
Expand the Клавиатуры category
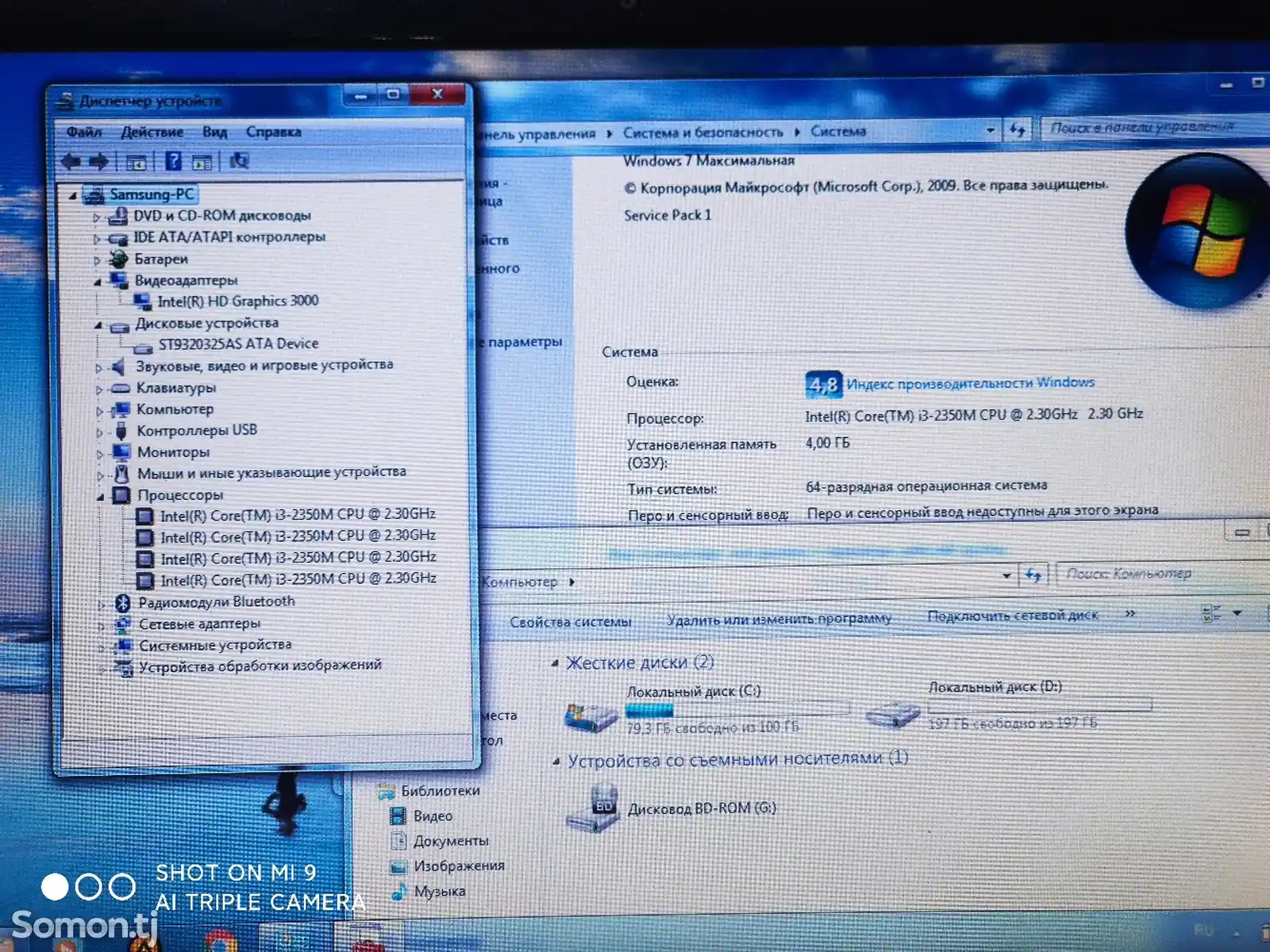[99, 389]
